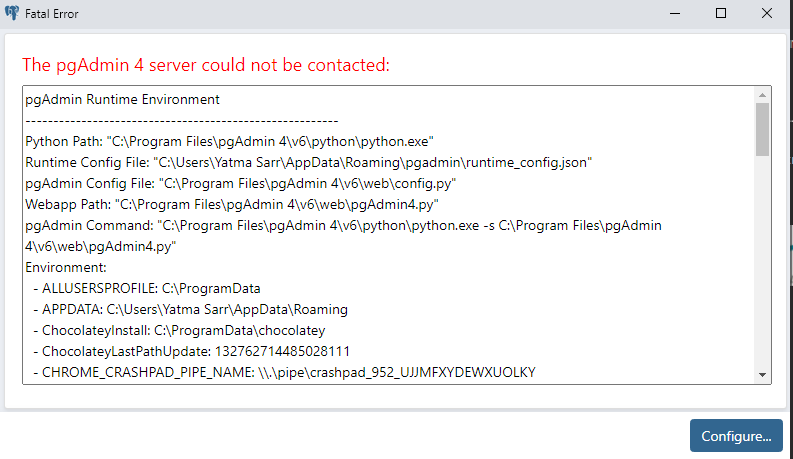Screen dimensions: 793x459
Task: Click the pgAdmin Command line text
Action: coord(343,225)
